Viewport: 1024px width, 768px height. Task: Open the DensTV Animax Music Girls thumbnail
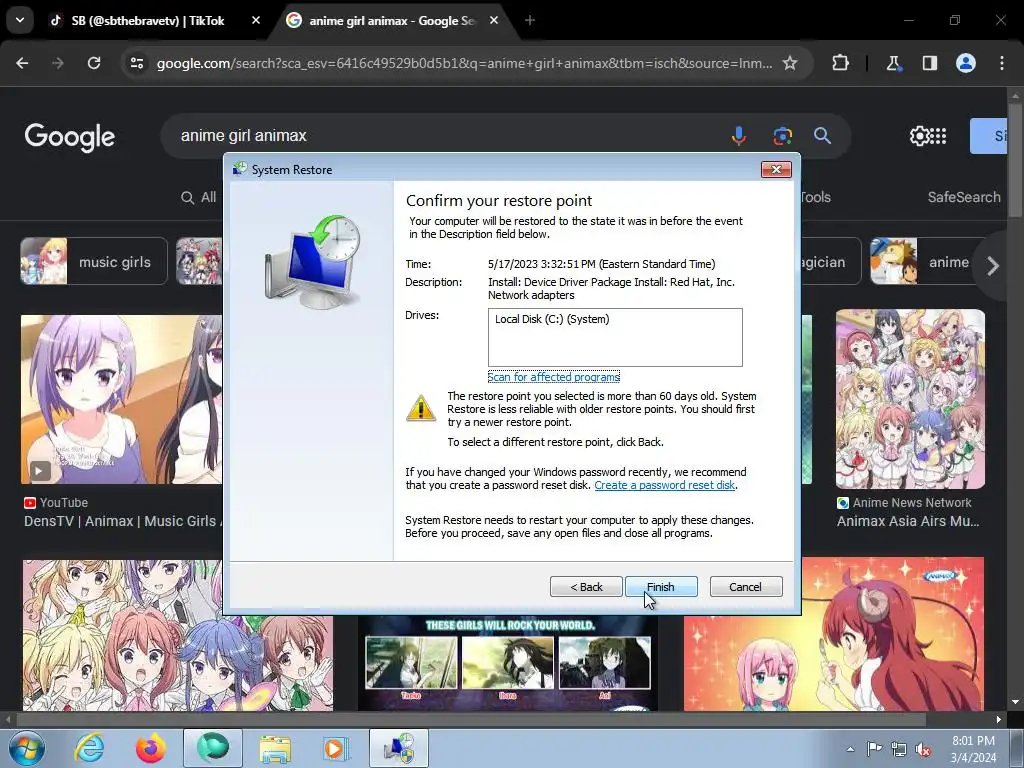tap(121, 400)
